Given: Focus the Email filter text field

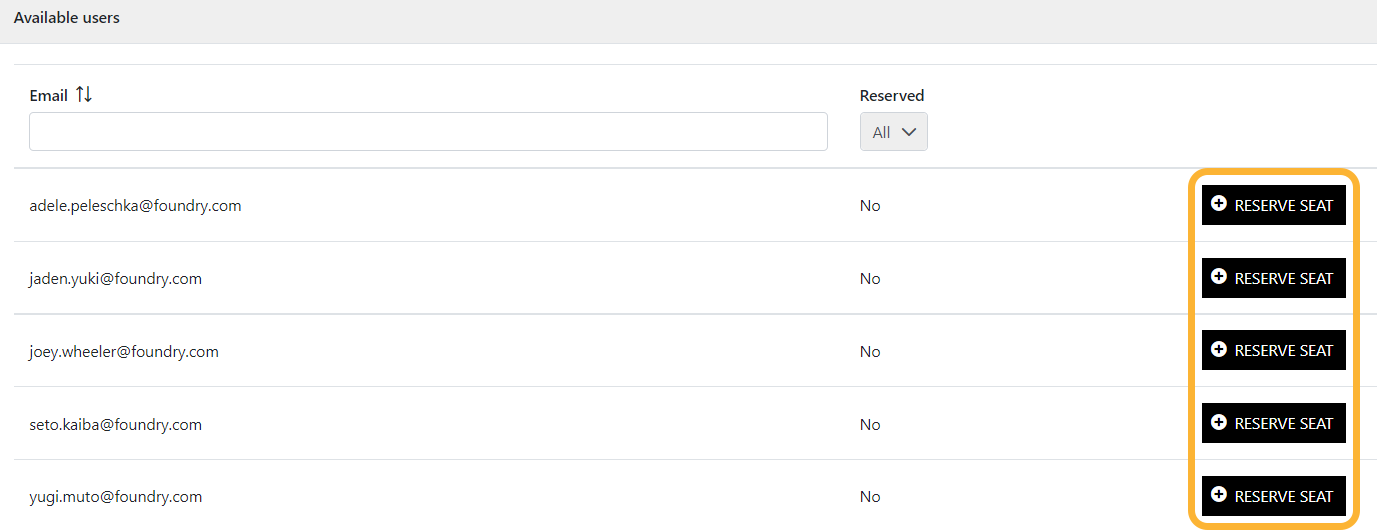Looking at the screenshot, I should (428, 132).
